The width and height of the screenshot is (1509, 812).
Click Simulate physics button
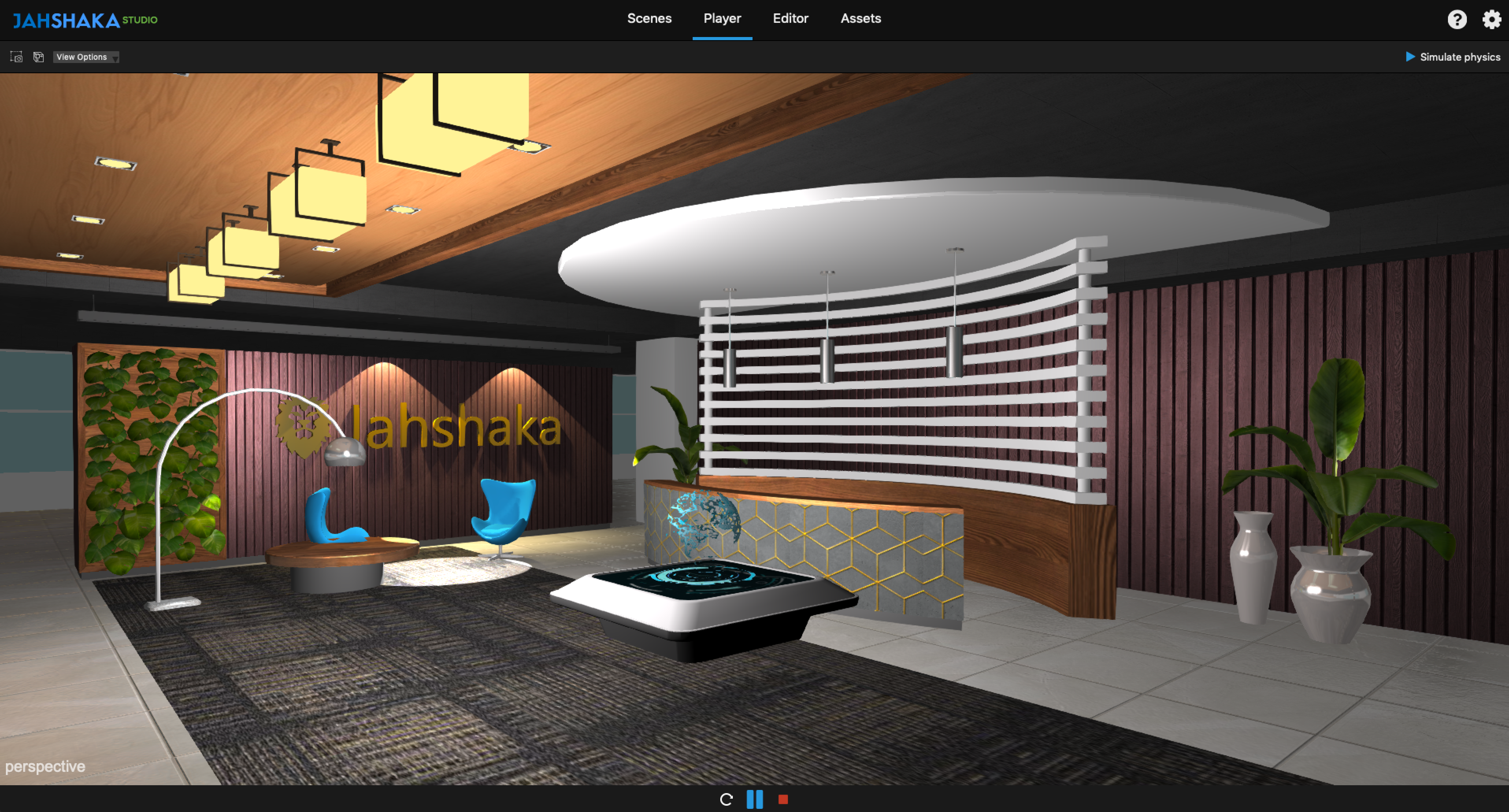click(x=1453, y=57)
